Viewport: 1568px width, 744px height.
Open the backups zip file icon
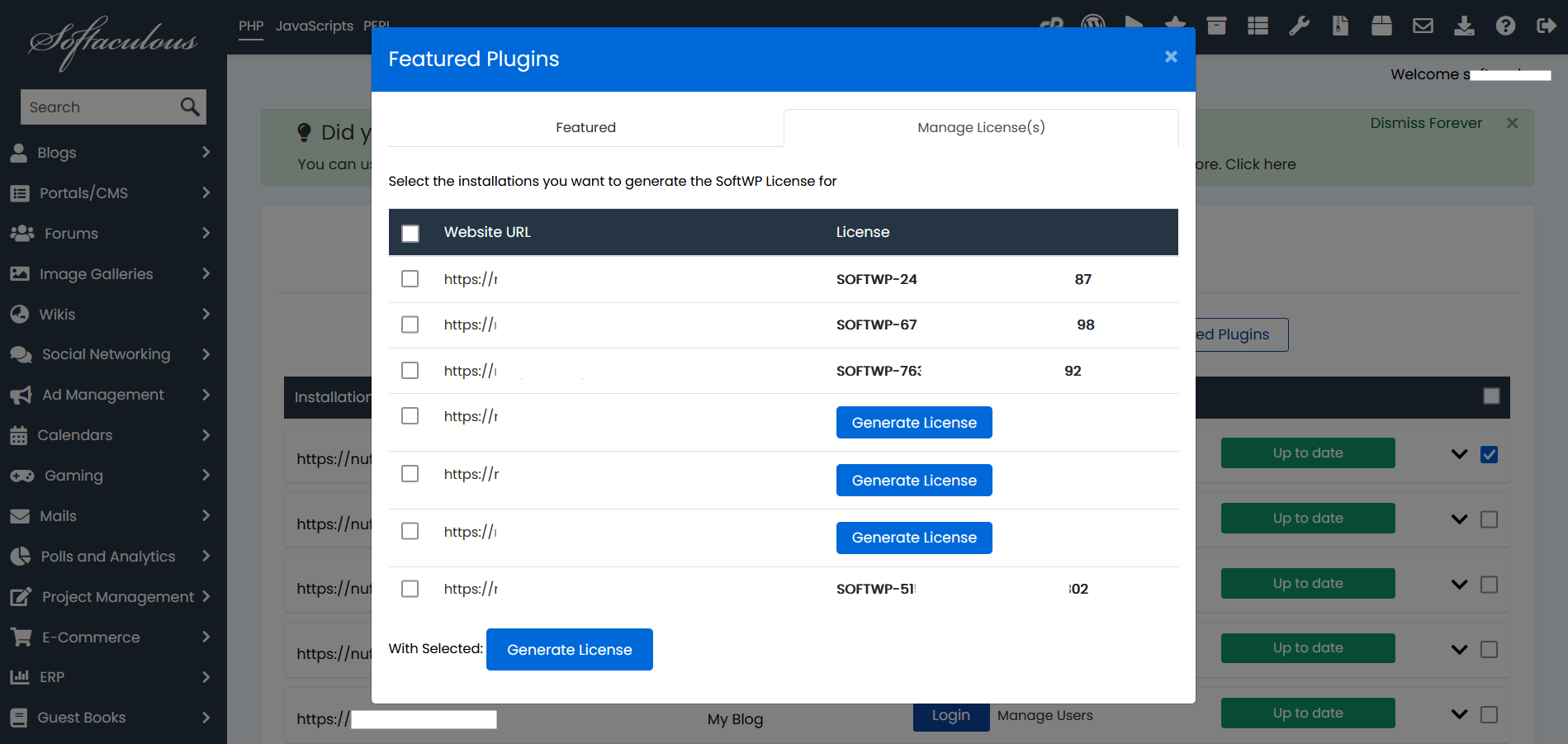point(1340,26)
